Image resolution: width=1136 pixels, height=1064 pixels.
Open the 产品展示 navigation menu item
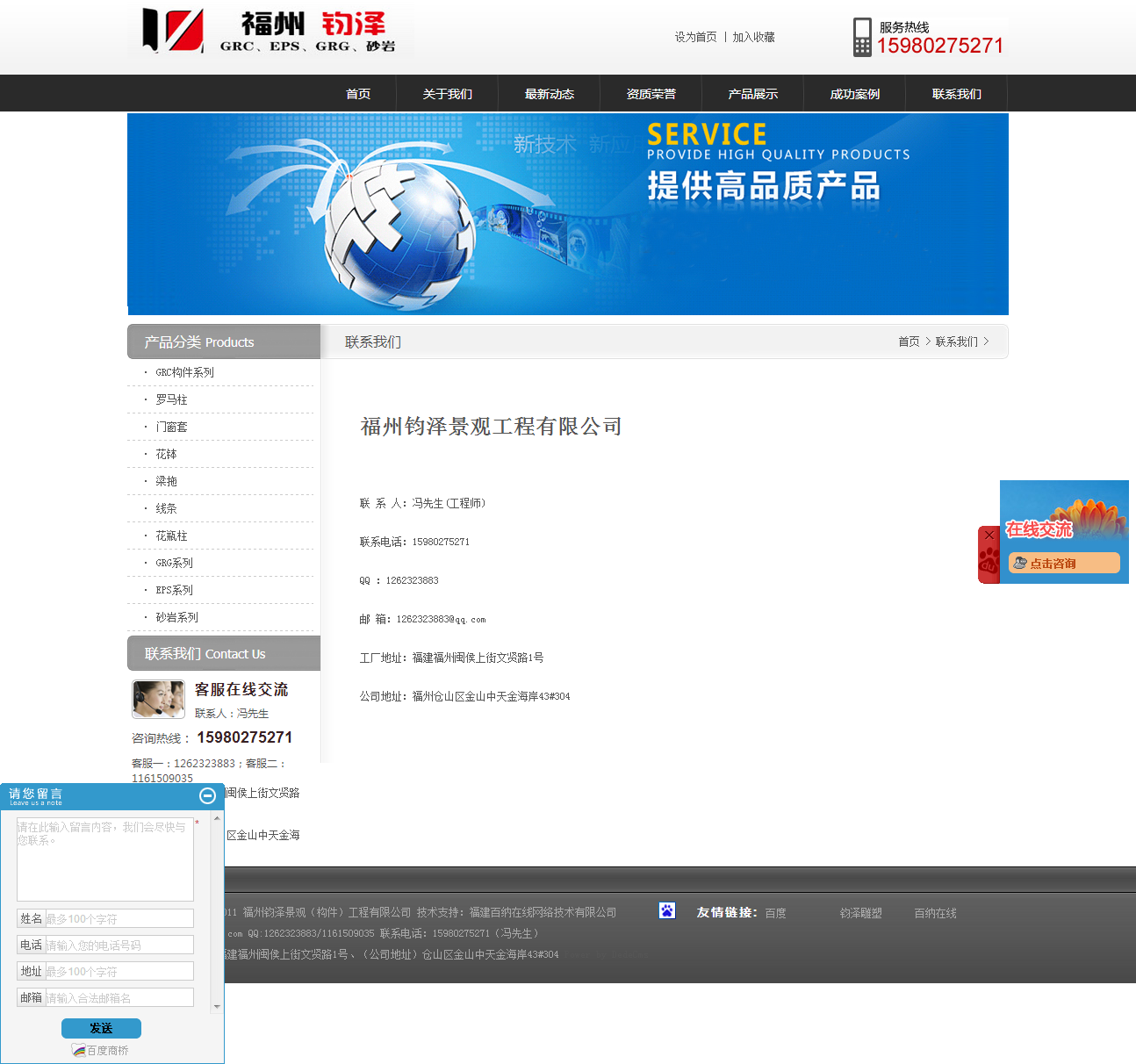point(752,94)
